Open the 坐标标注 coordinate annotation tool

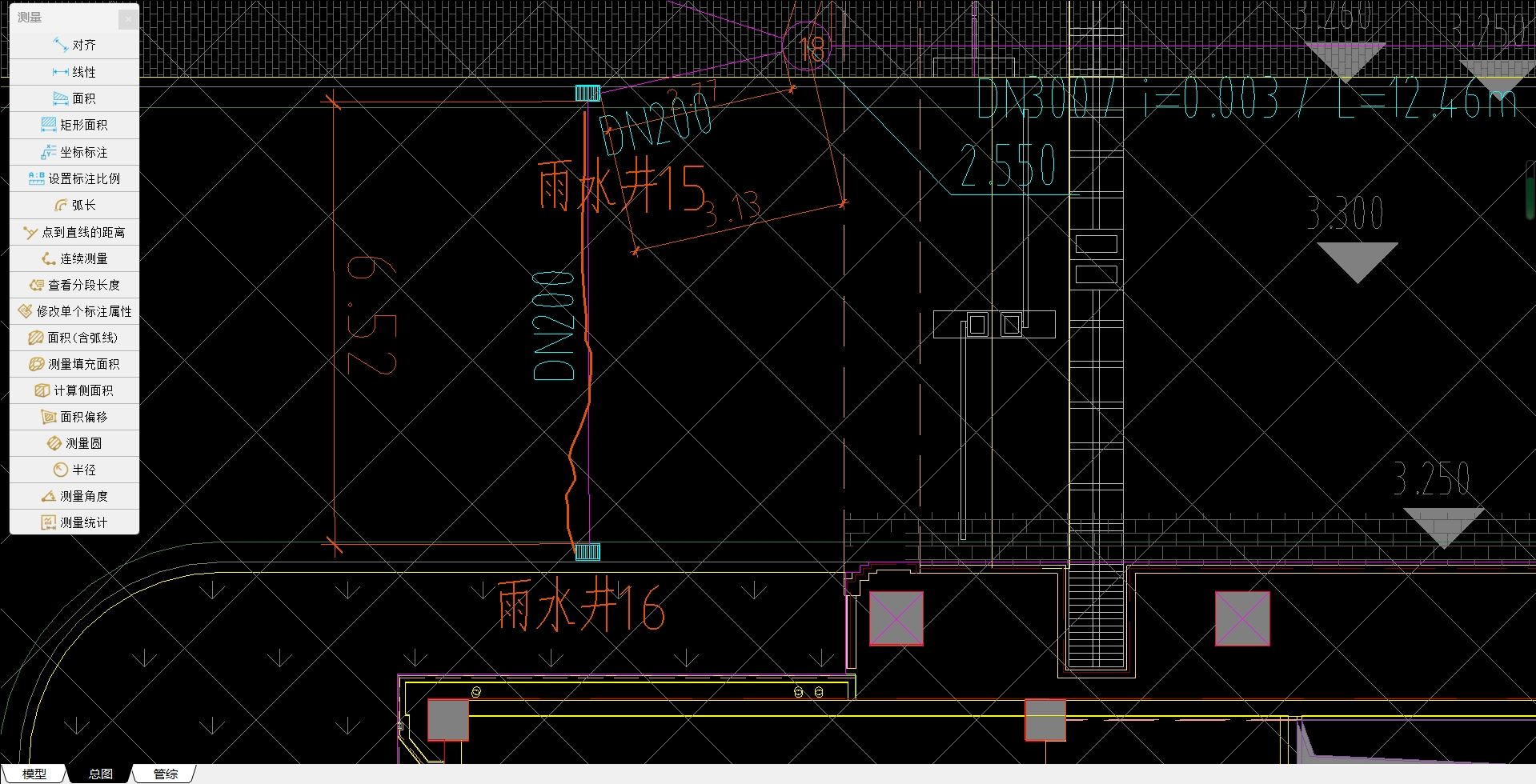(74, 152)
